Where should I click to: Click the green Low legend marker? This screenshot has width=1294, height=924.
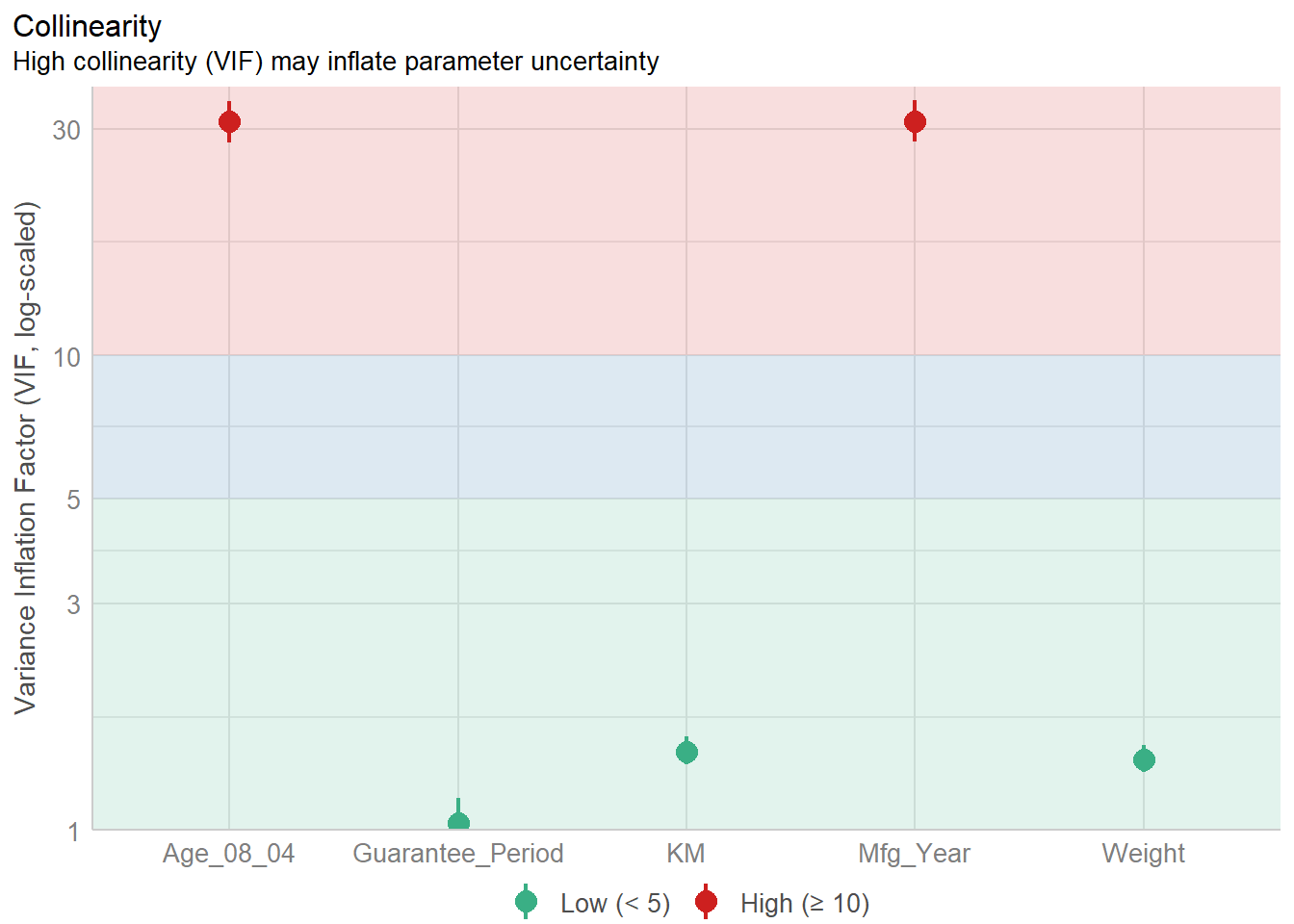(x=526, y=902)
